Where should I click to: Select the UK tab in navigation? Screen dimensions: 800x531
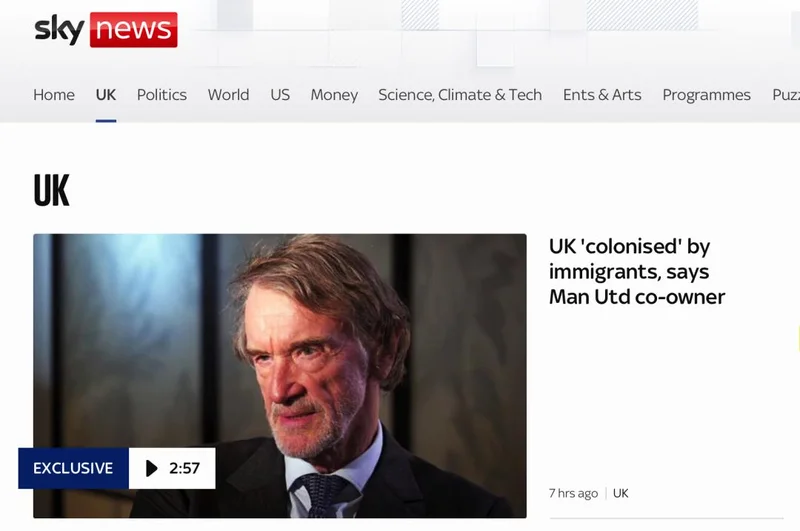106,95
